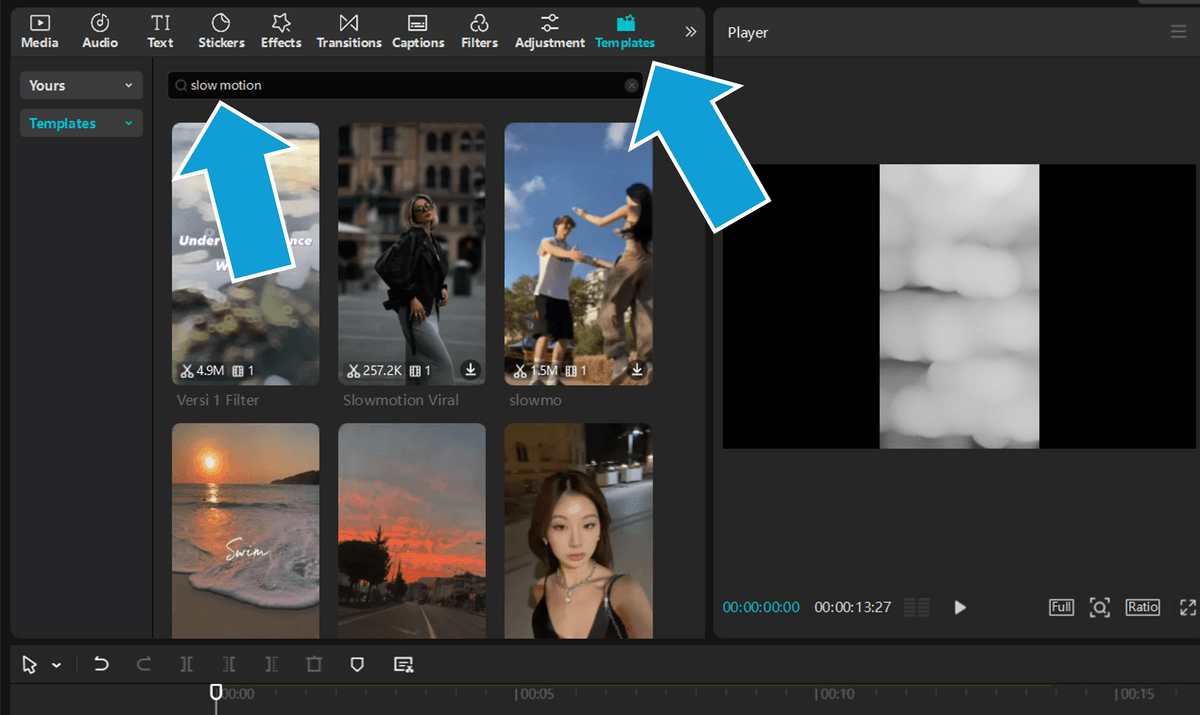Select the 'slowmo' template thumbnail
The width and height of the screenshot is (1200, 715).
(578, 254)
